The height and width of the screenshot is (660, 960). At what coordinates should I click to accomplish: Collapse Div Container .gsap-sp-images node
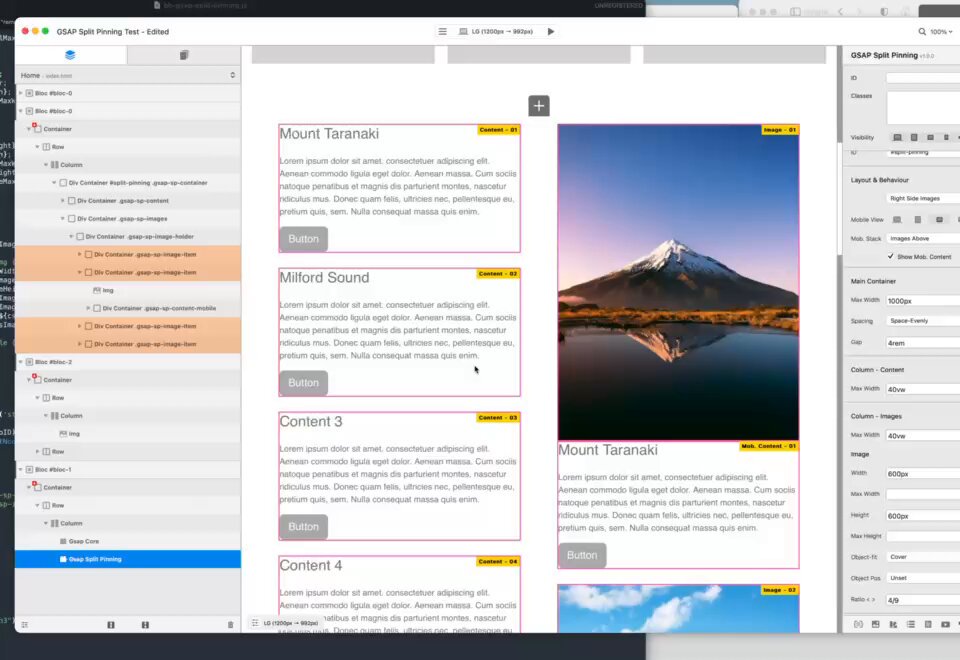point(62,219)
